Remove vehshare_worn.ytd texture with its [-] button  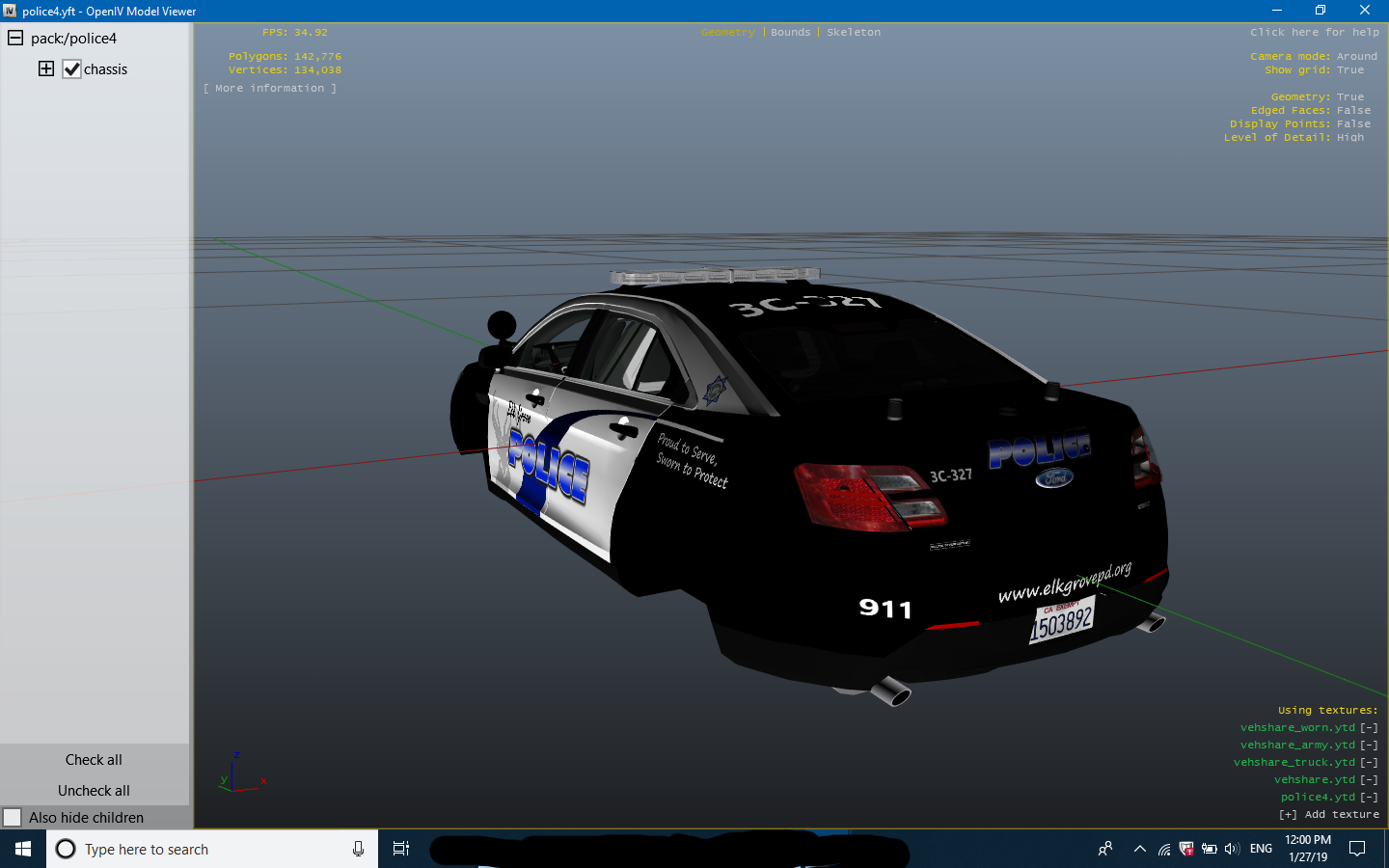[1369, 727]
